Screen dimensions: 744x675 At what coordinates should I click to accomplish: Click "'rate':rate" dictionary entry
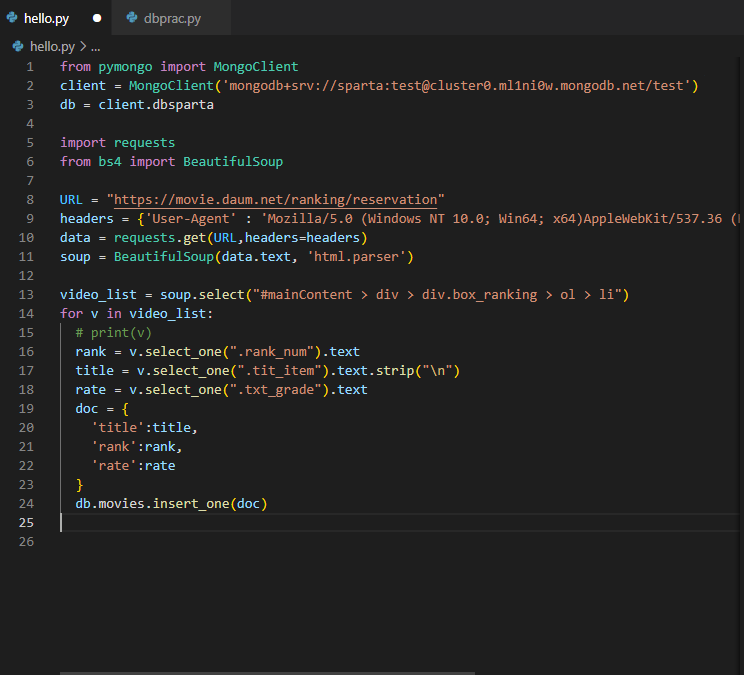(133, 465)
